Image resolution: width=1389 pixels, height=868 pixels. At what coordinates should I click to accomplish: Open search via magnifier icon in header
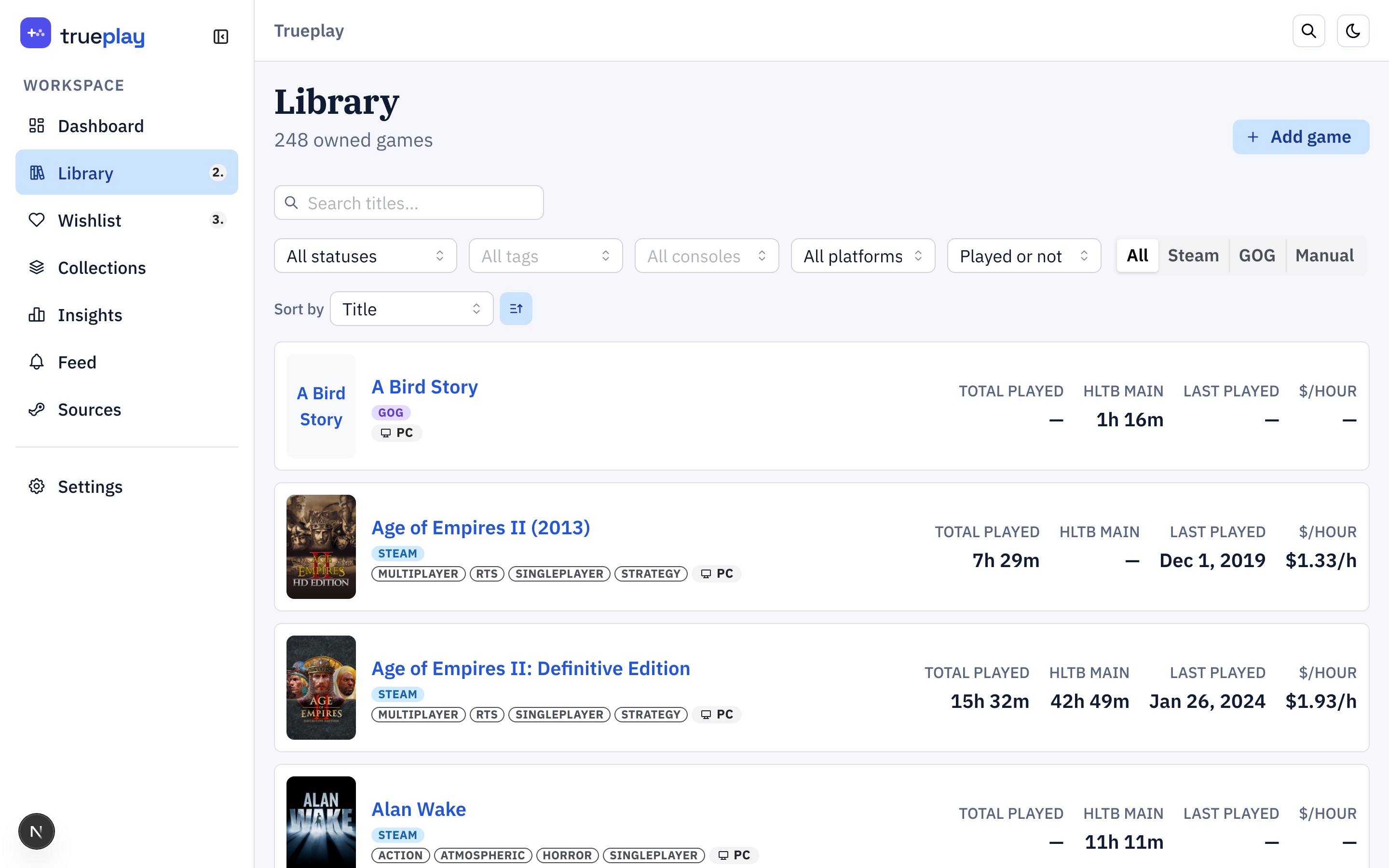[1308, 31]
